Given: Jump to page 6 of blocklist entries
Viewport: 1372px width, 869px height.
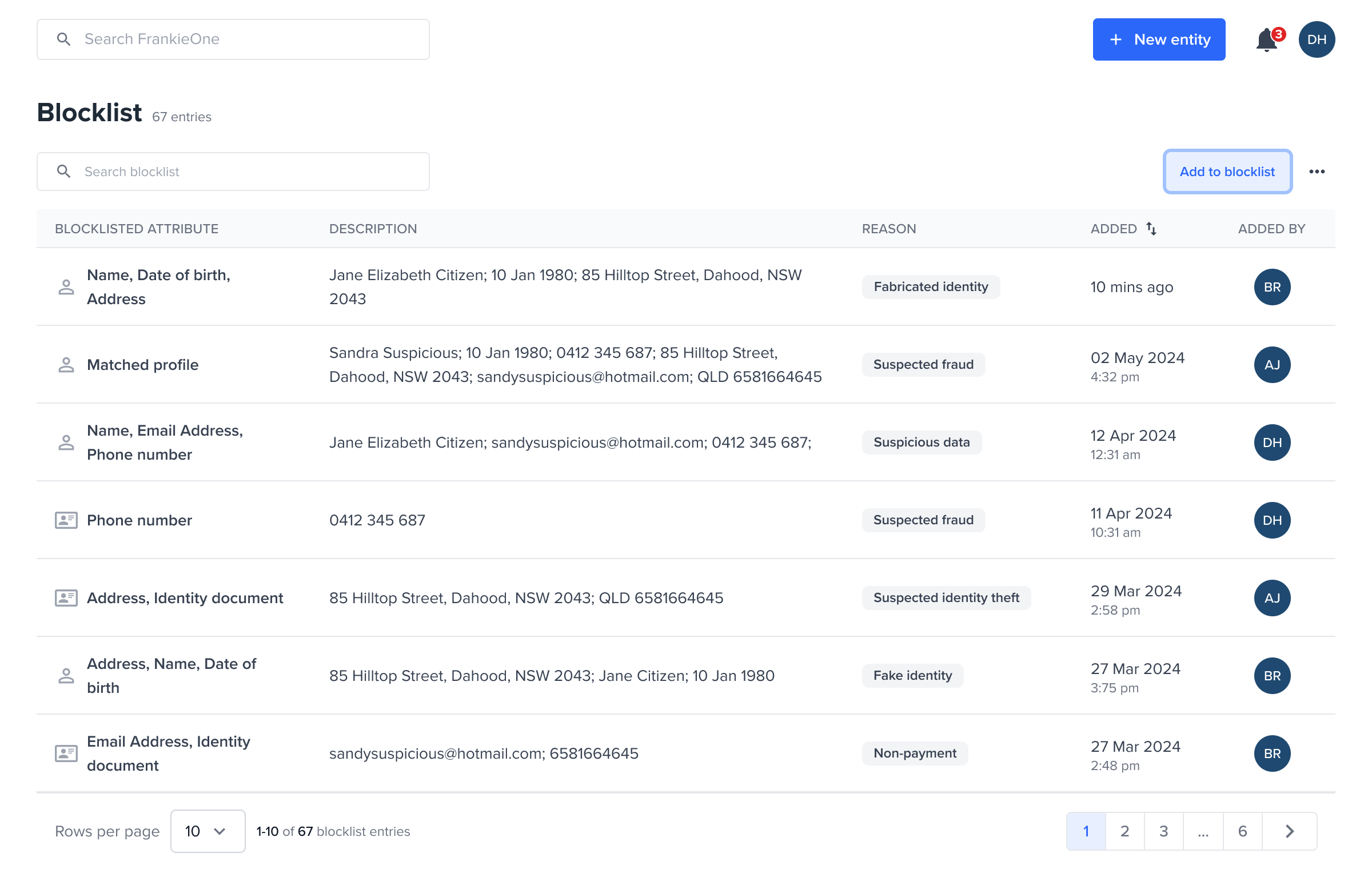Looking at the screenshot, I should (x=1242, y=831).
